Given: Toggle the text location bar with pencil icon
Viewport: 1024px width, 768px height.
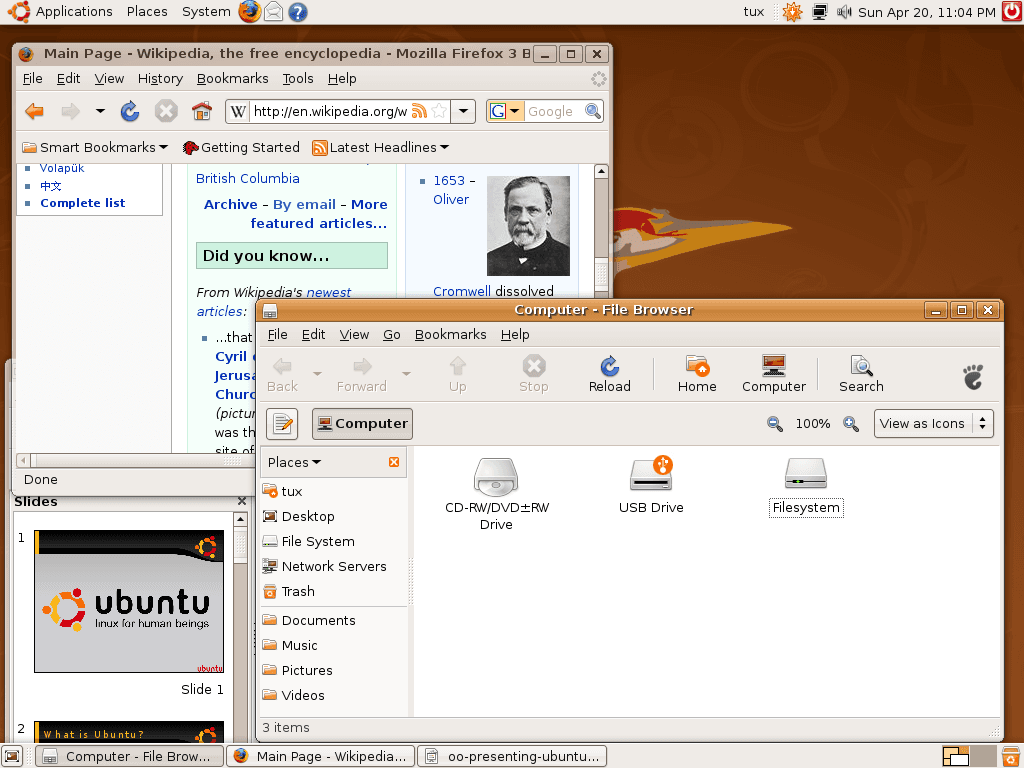Looking at the screenshot, I should click(x=282, y=423).
